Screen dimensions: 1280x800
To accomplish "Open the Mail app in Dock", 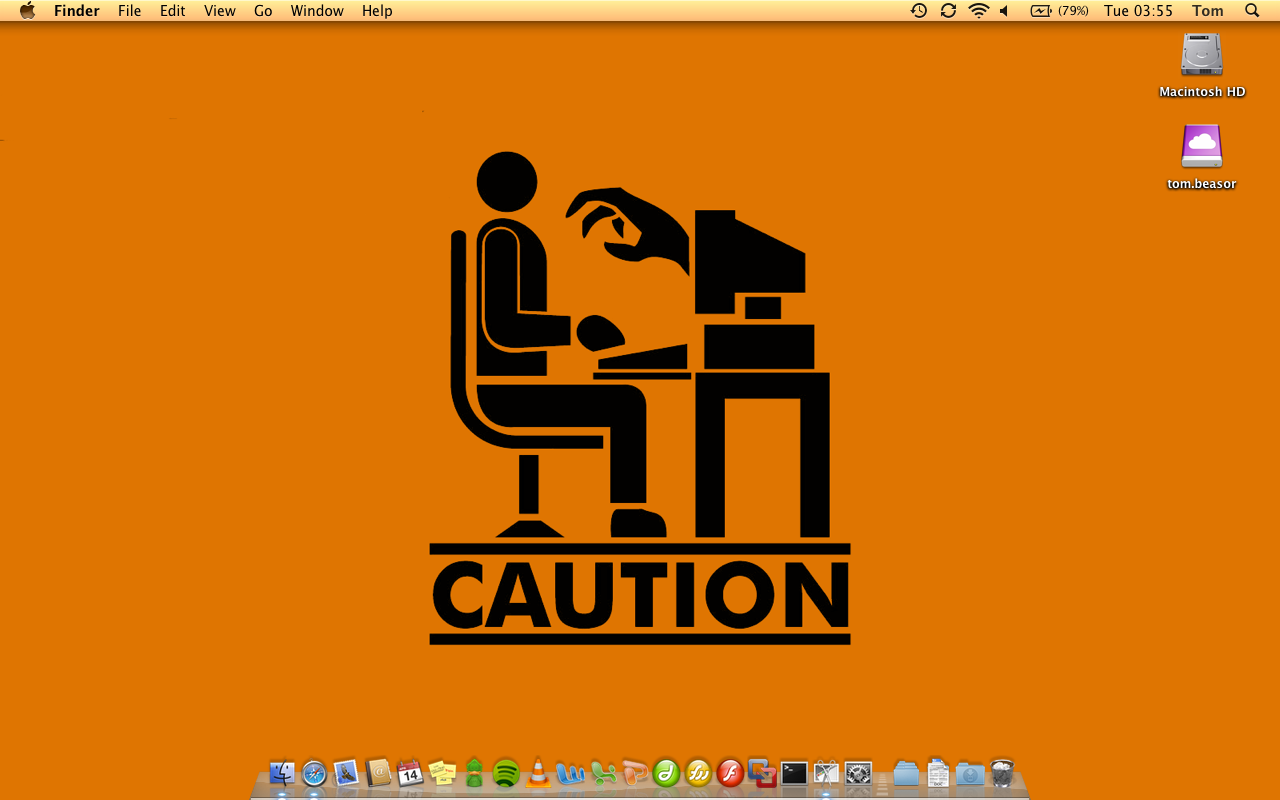I will click(346, 773).
